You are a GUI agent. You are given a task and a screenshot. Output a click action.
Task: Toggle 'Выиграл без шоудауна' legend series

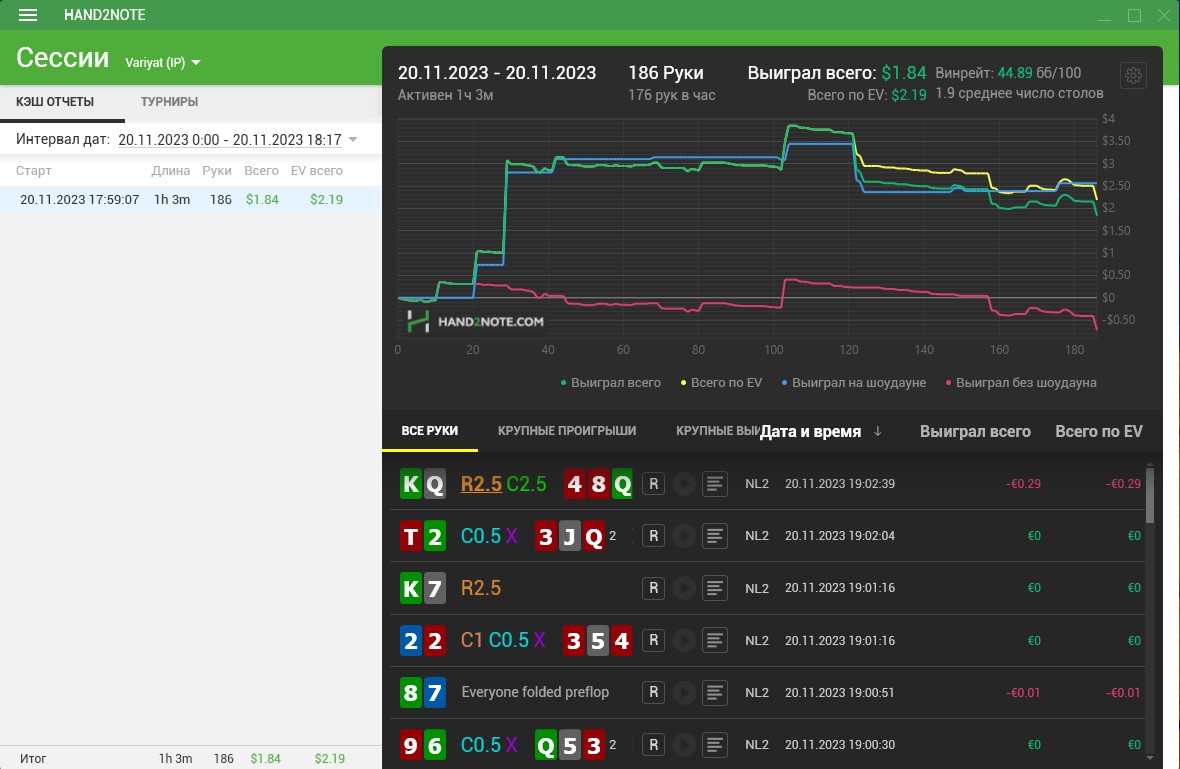click(x=1020, y=383)
